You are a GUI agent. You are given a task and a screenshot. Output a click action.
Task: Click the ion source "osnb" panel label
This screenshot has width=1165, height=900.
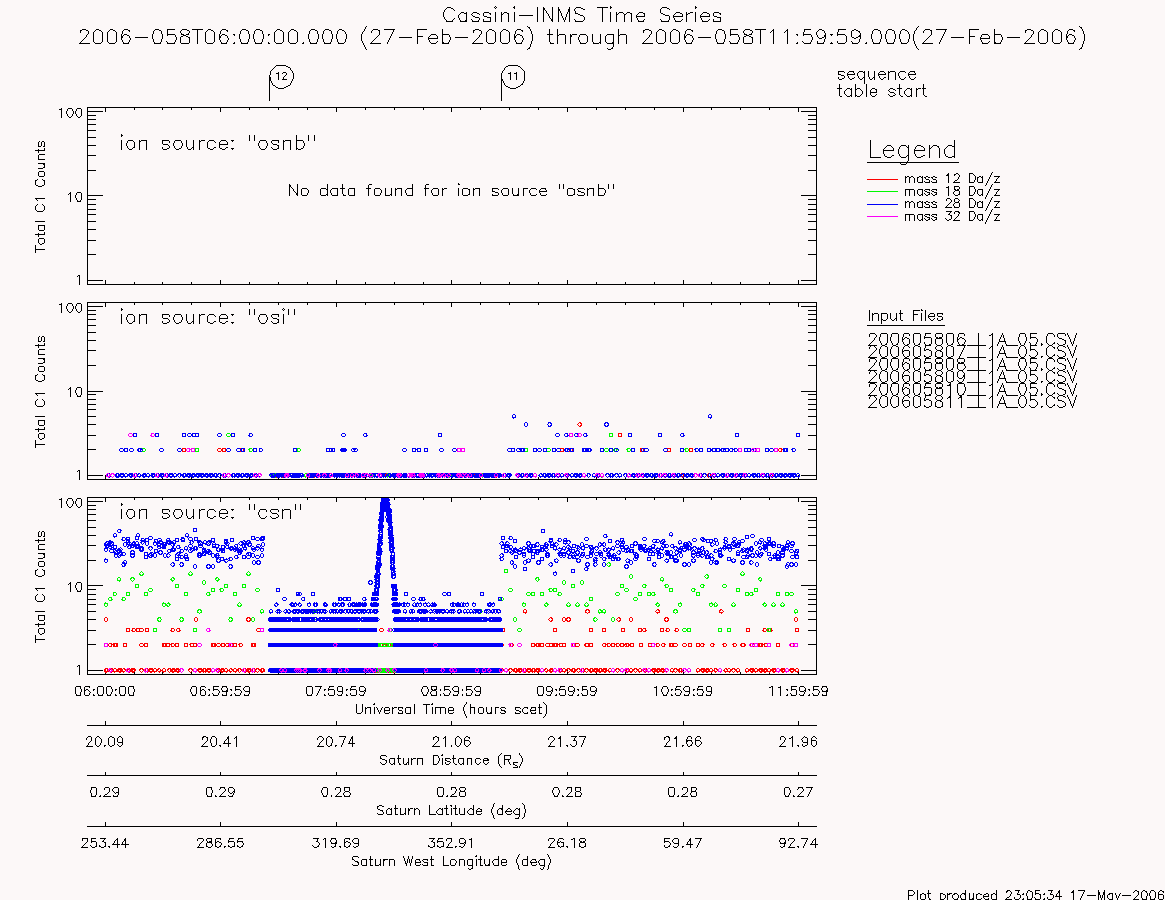coord(218,143)
